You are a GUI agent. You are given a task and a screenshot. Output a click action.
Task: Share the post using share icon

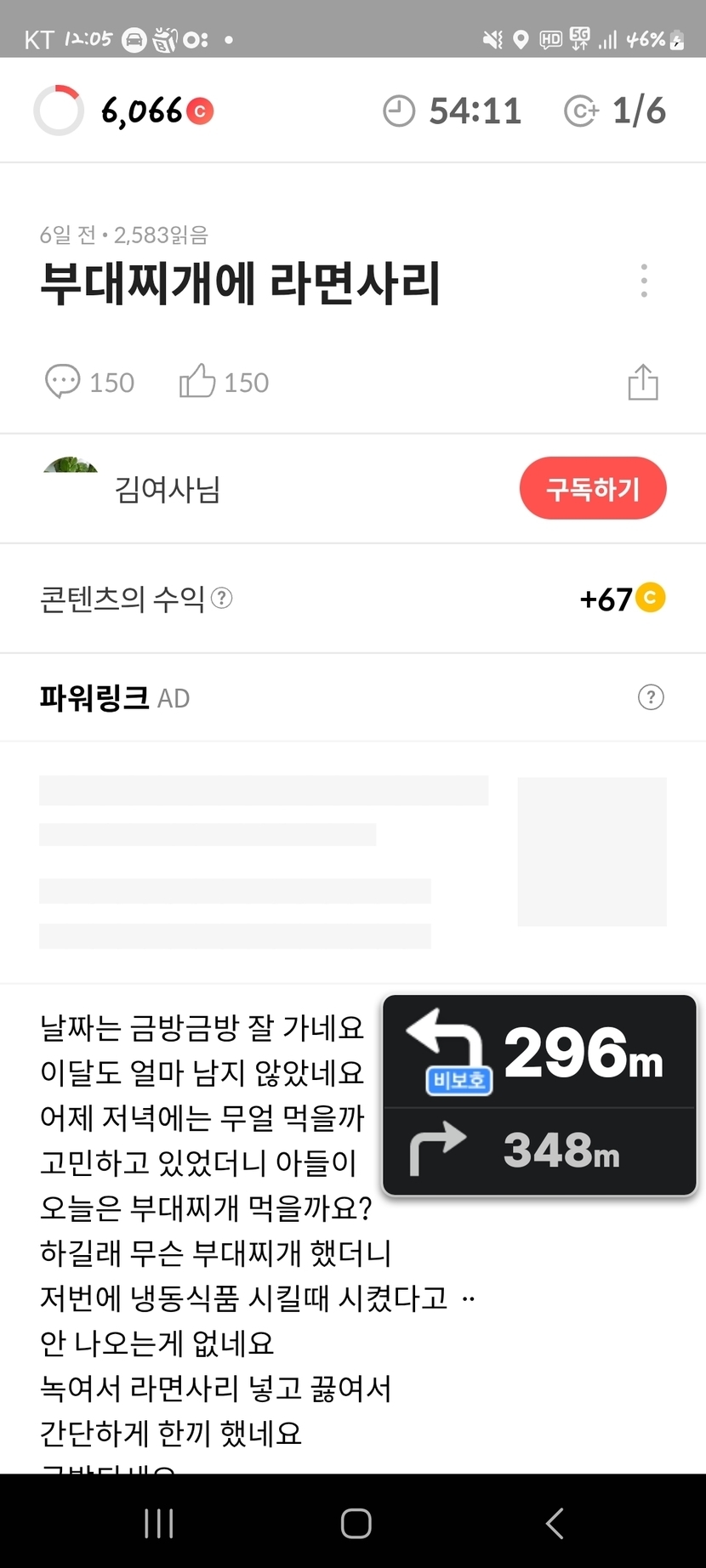[x=643, y=382]
